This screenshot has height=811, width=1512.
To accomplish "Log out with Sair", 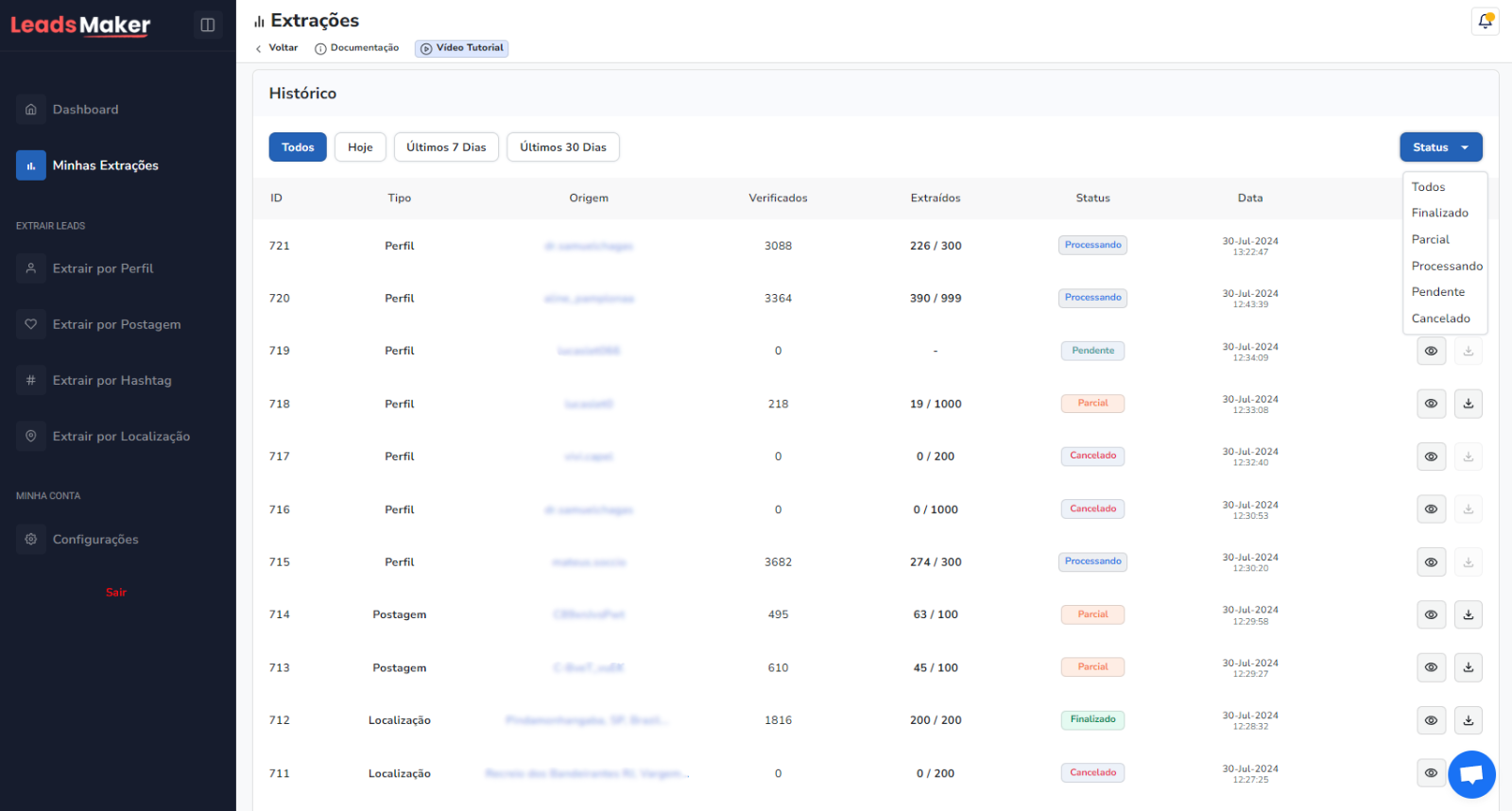I will [x=116, y=593].
